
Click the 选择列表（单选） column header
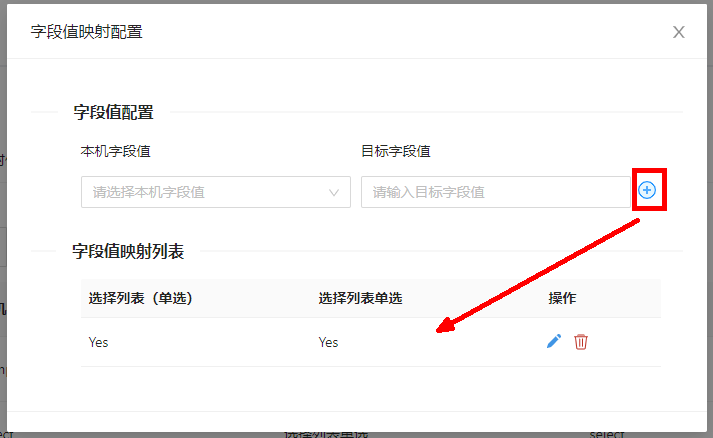click(140, 298)
